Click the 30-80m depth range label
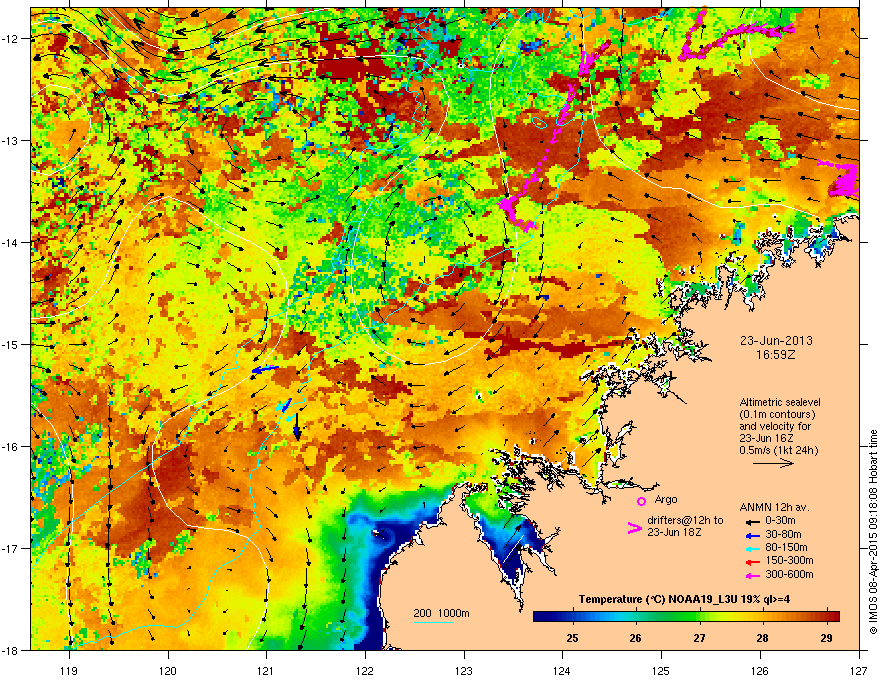The width and height of the screenshot is (880, 680). [x=783, y=535]
